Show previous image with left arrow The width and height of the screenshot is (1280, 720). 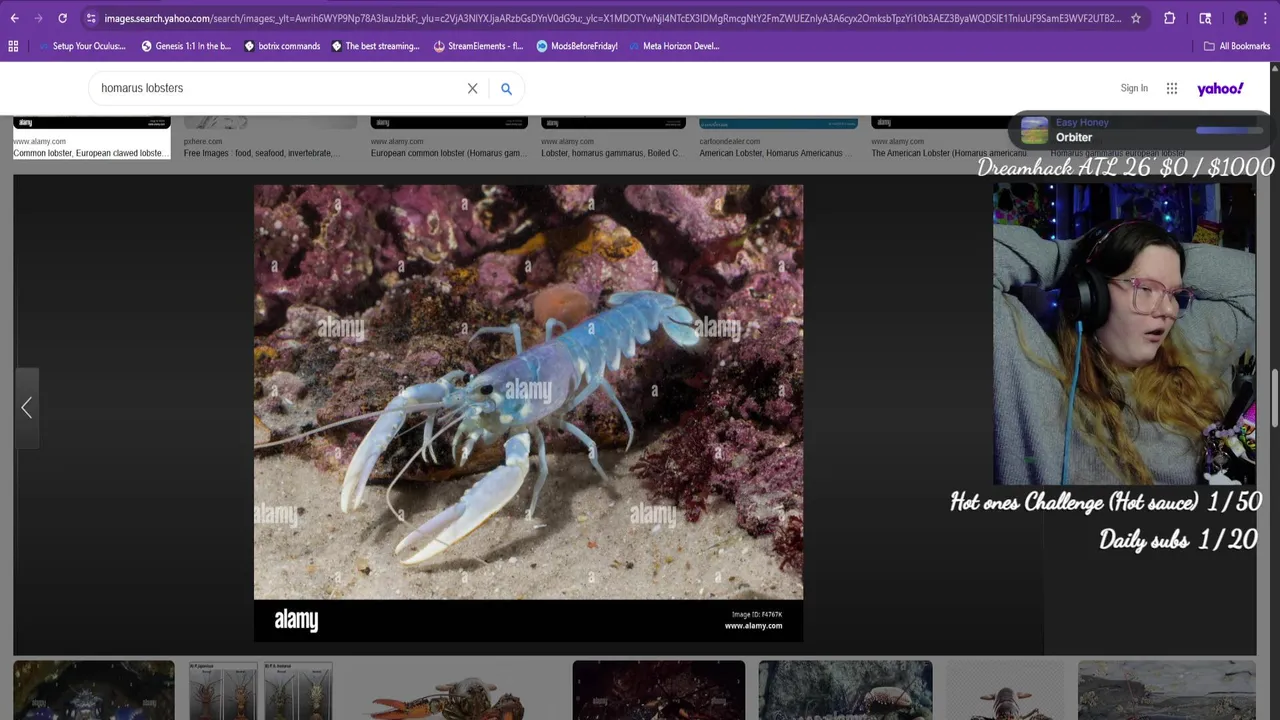click(x=27, y=407)
